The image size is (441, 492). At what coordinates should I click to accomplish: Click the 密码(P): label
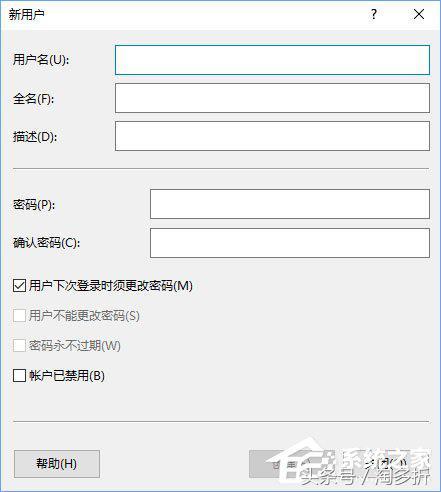coord(34,204)
